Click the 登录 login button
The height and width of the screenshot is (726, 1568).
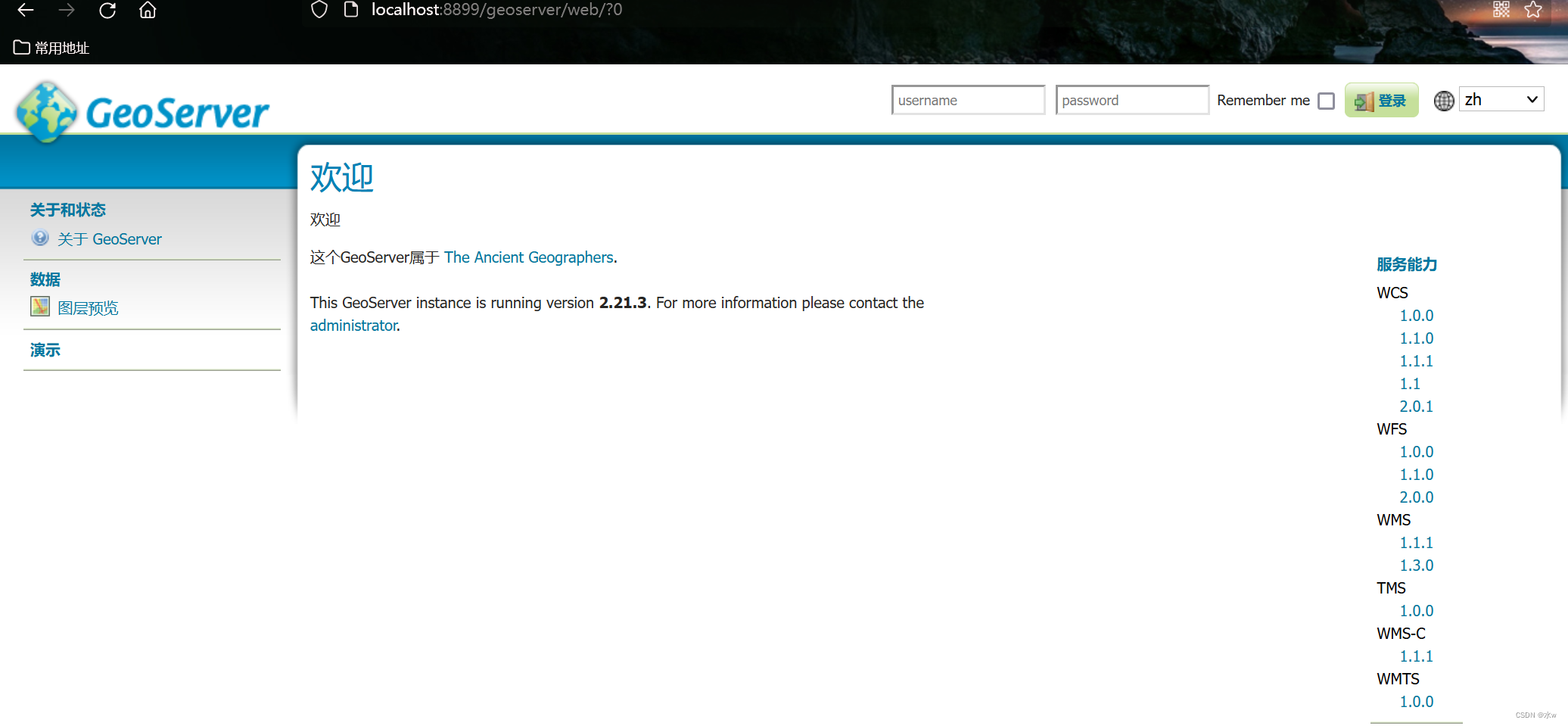tap(1381, 100)
